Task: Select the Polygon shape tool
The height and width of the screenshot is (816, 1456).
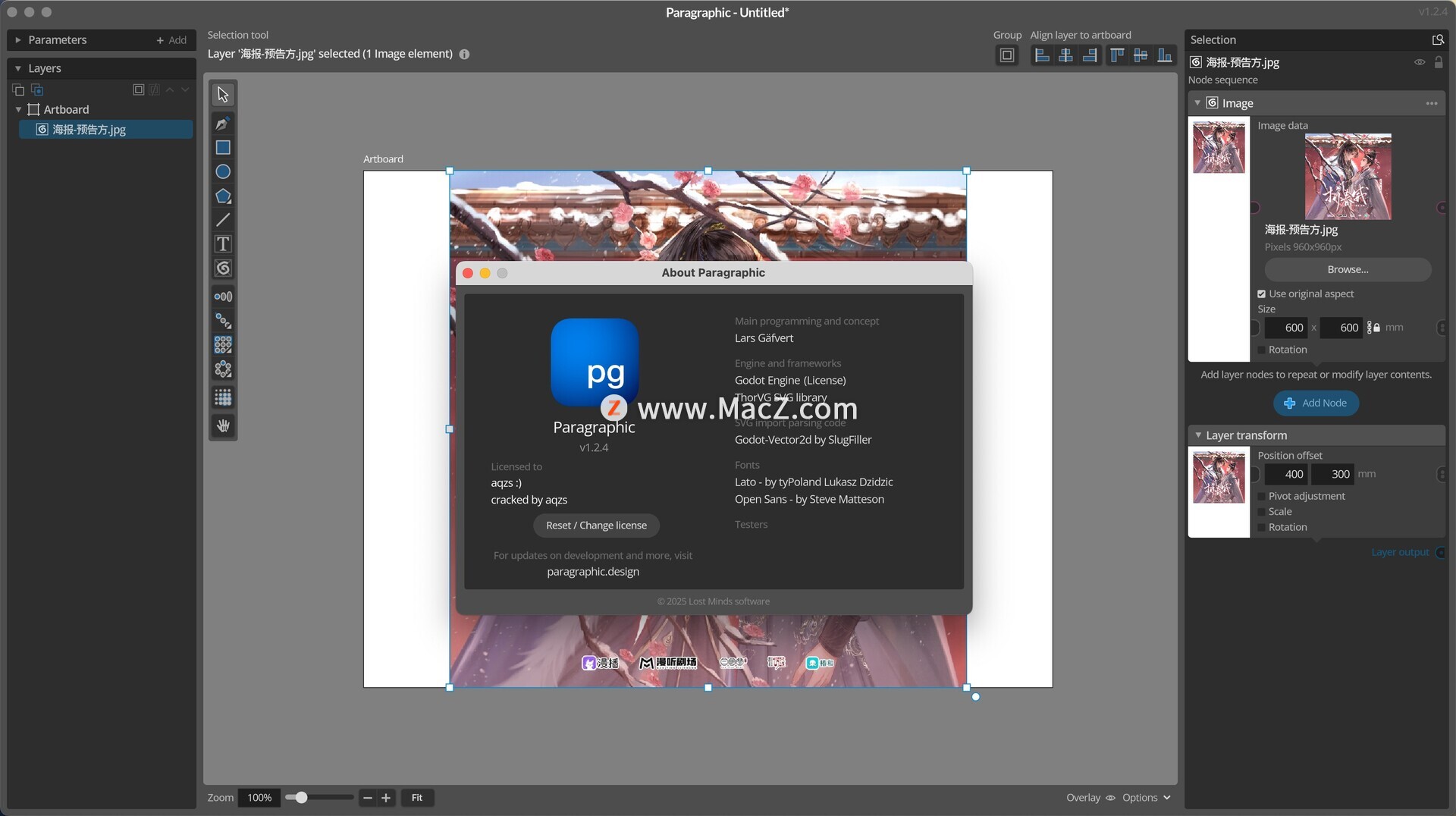Action: point(223,196)
